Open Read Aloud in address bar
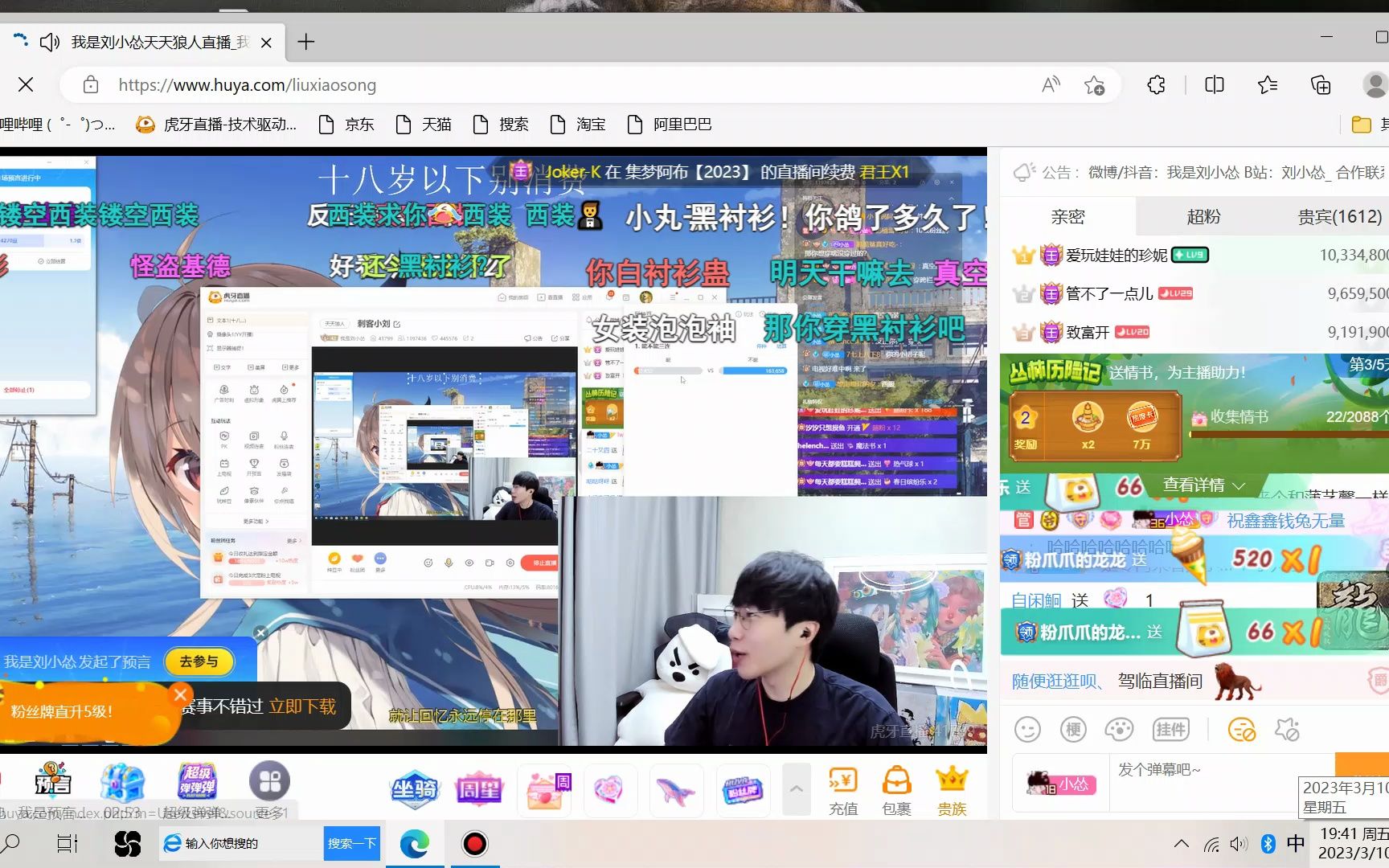Viewport: 1389px width, 868px height. pyautogui.click(x=1051, y=84)
